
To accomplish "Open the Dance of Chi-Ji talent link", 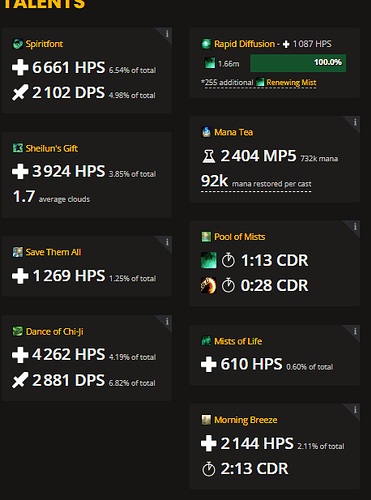I will click(x=55, y=332).
